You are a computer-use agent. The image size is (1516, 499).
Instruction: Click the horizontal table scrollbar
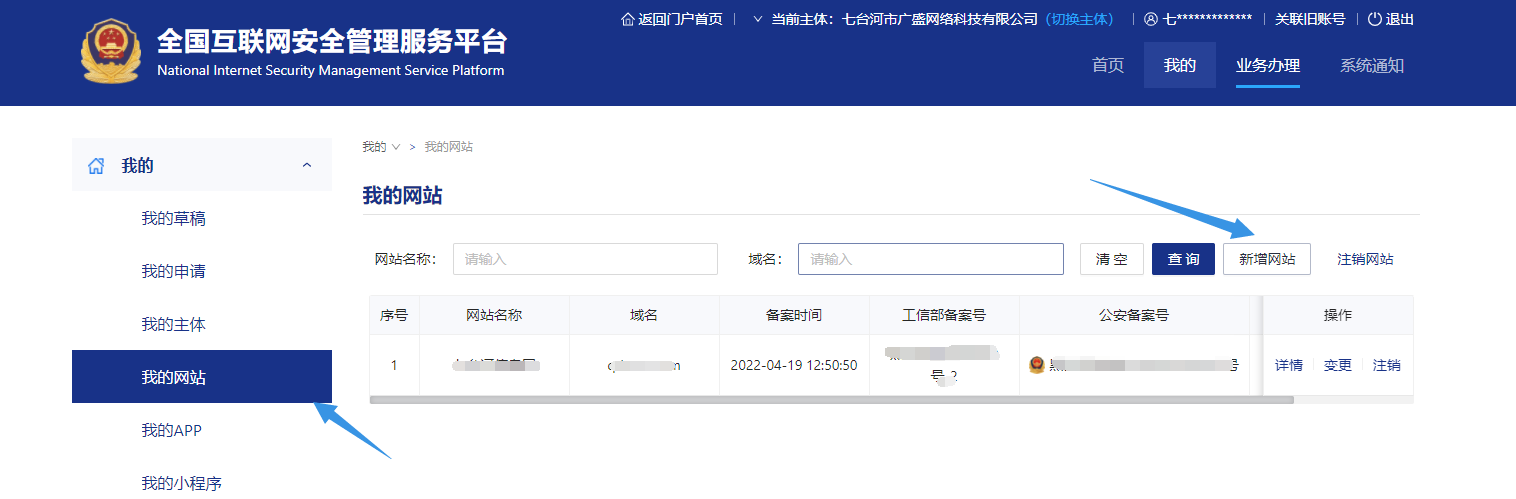(830, 400)
